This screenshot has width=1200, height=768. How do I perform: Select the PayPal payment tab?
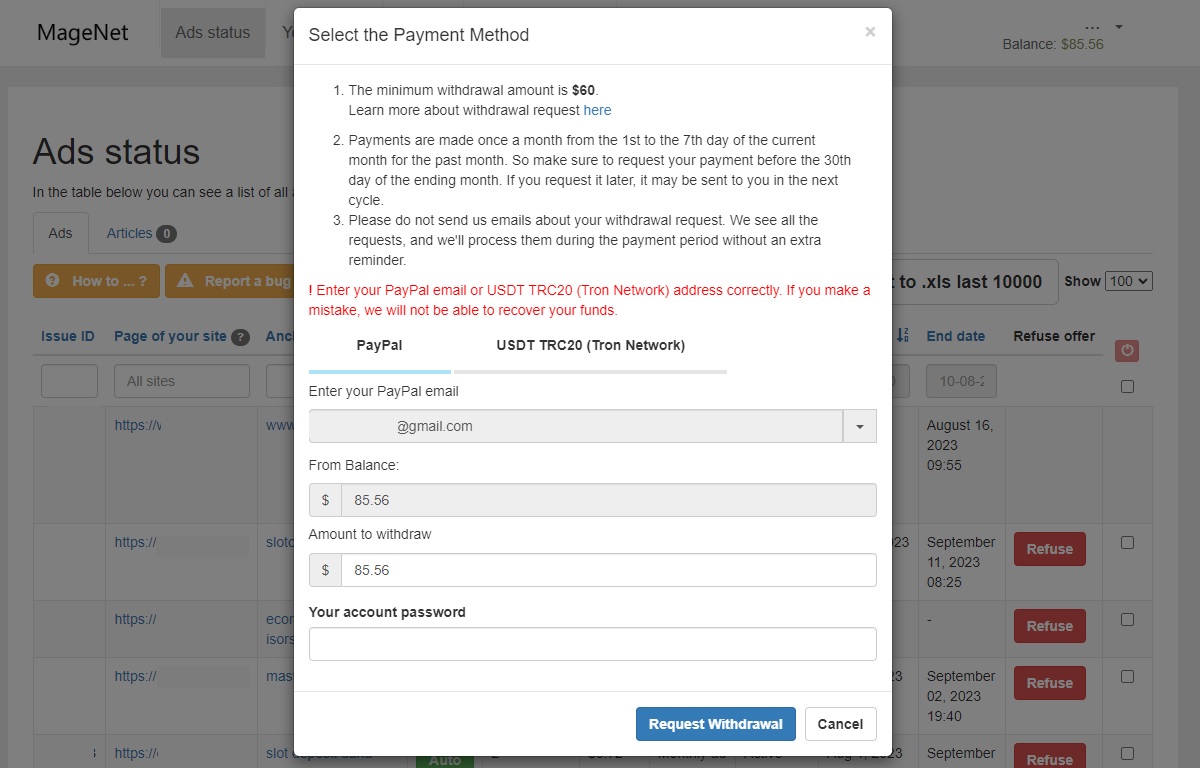380,346
